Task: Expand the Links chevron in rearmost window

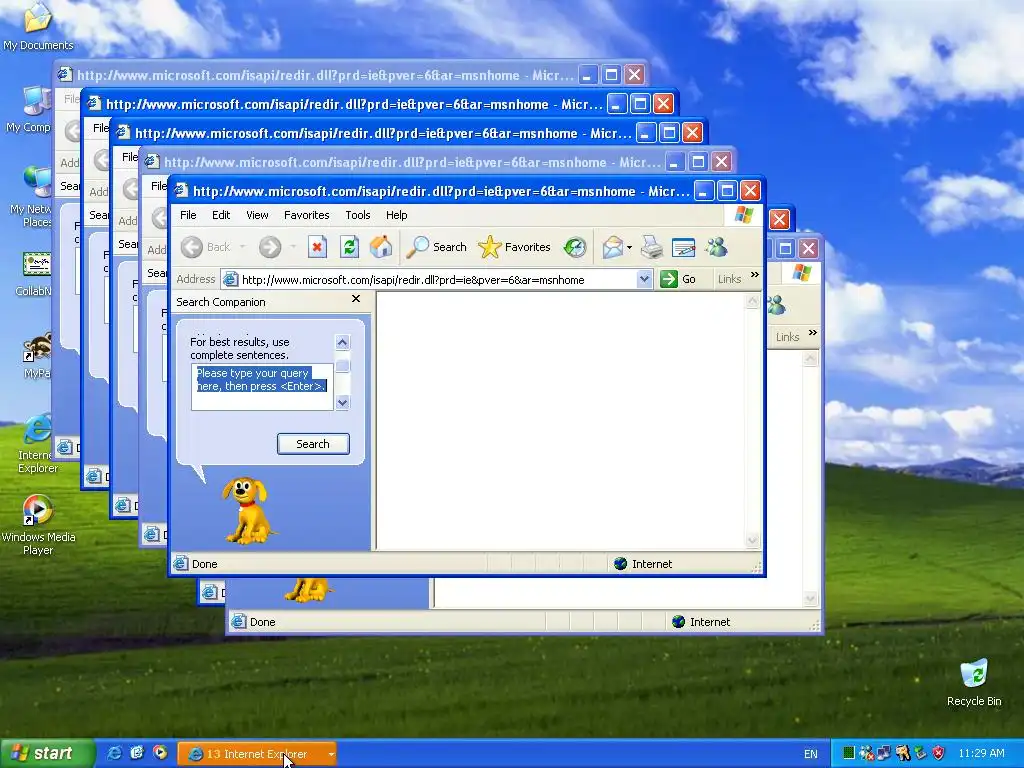Action: click(812, 333)
